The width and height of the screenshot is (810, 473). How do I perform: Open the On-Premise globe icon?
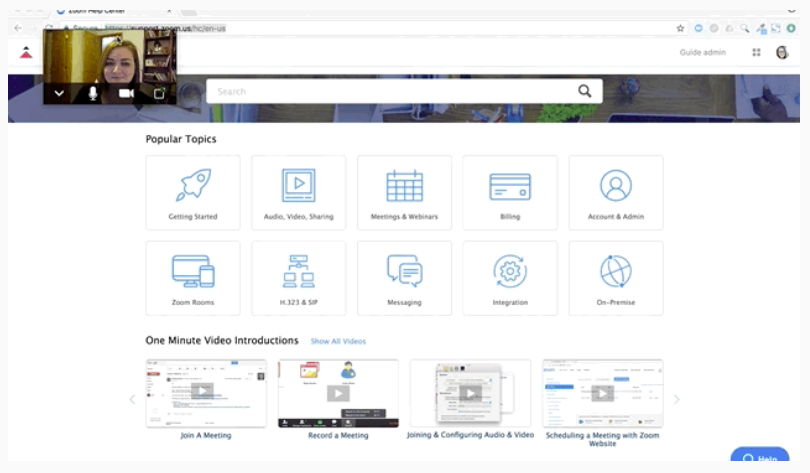616,271
